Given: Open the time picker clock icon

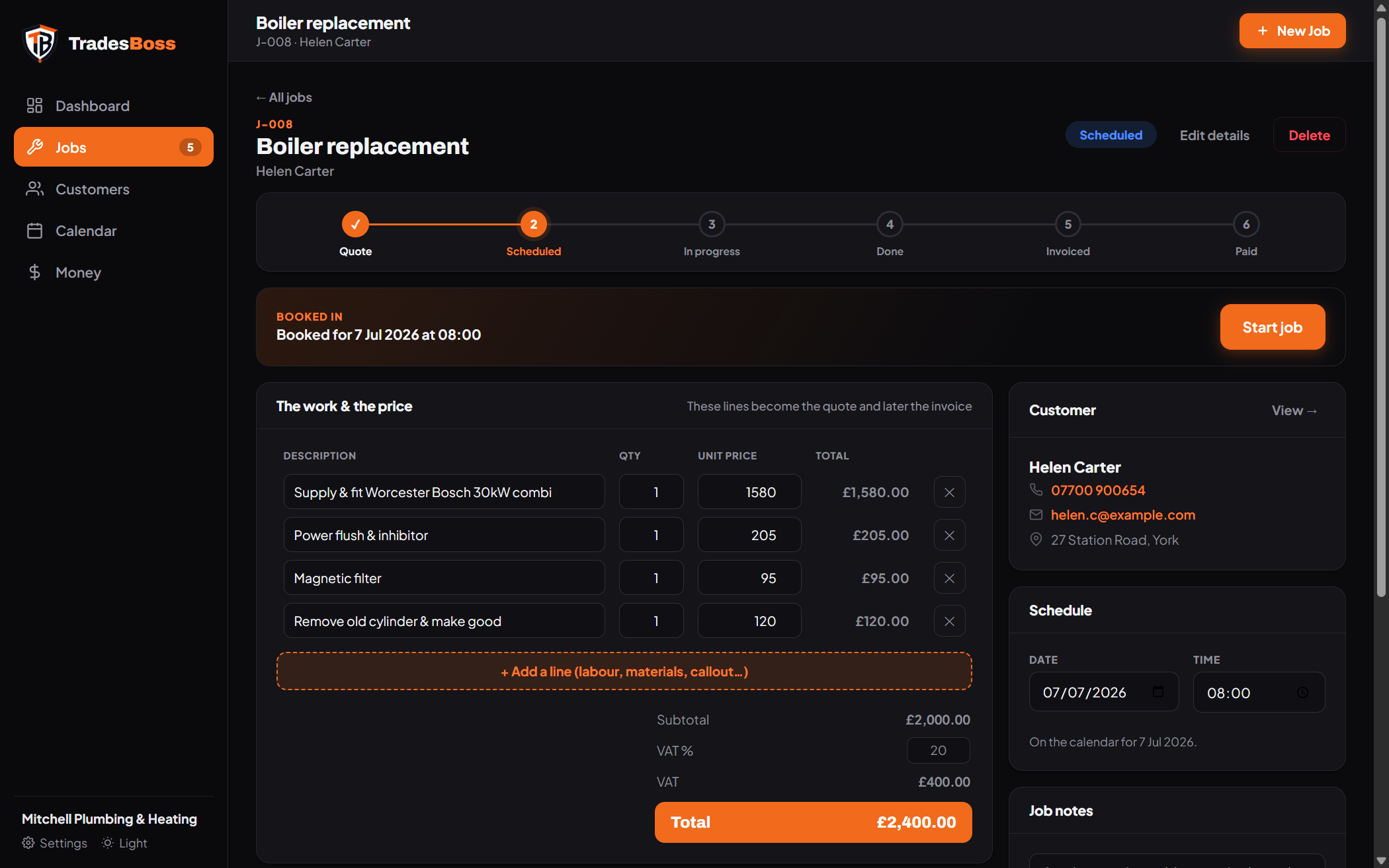Looking at the screenshot, I should (1302, 692).
